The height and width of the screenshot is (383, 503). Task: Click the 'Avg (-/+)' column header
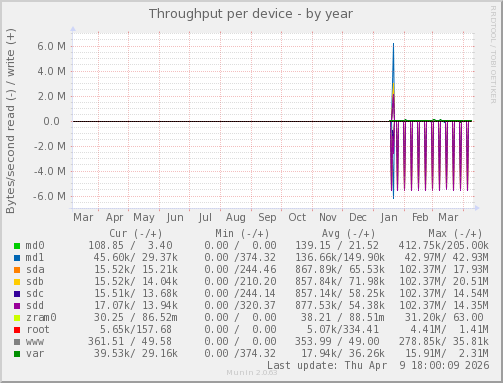pyautogui.click(x=348, y=234)
